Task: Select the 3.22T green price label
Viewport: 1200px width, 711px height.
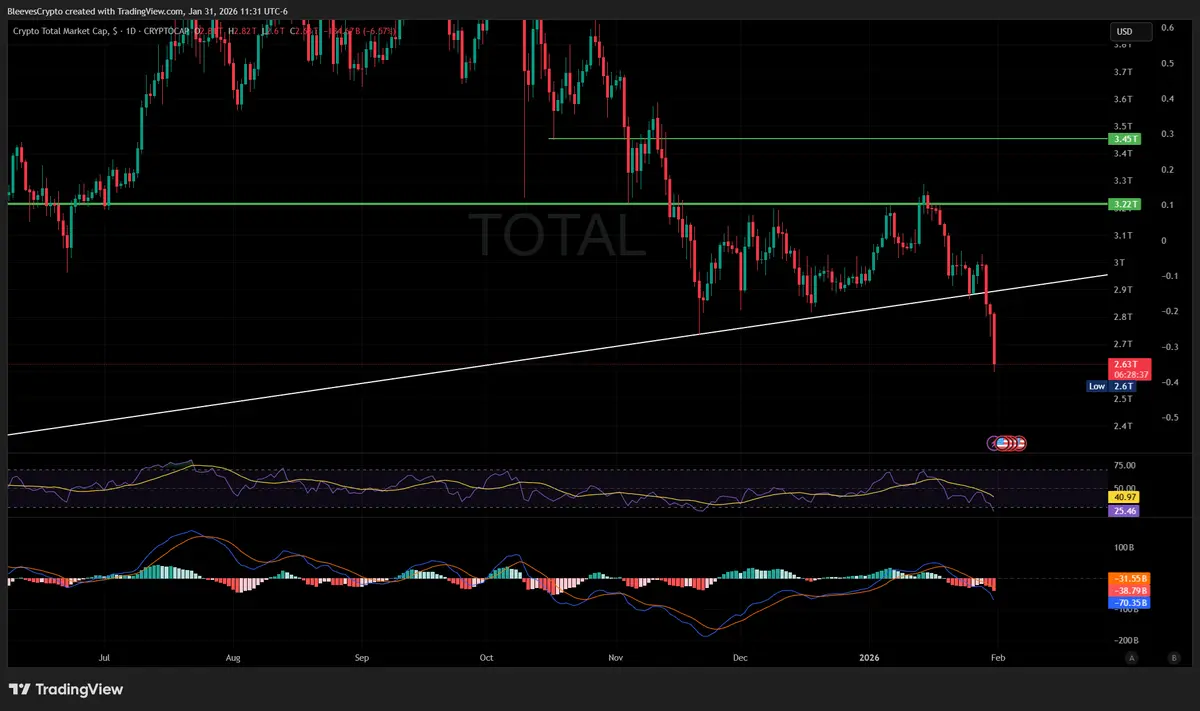Action: point(1124,204)
